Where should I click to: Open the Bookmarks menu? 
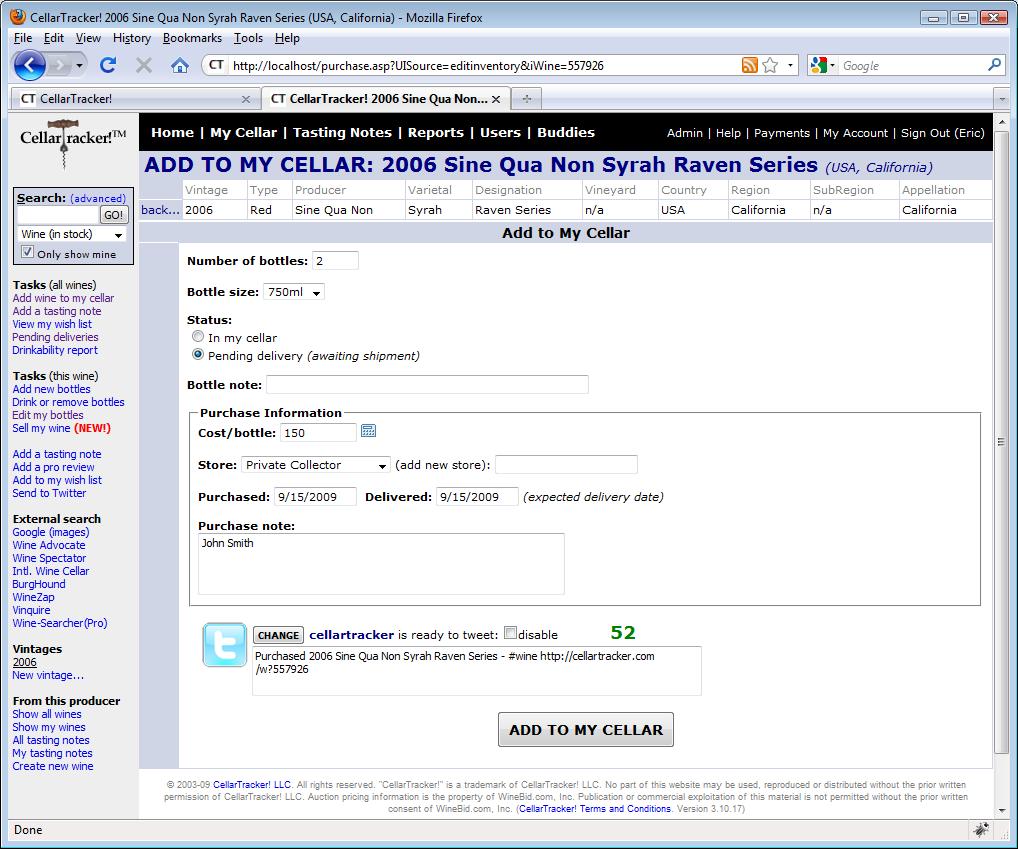click(192, 38)
